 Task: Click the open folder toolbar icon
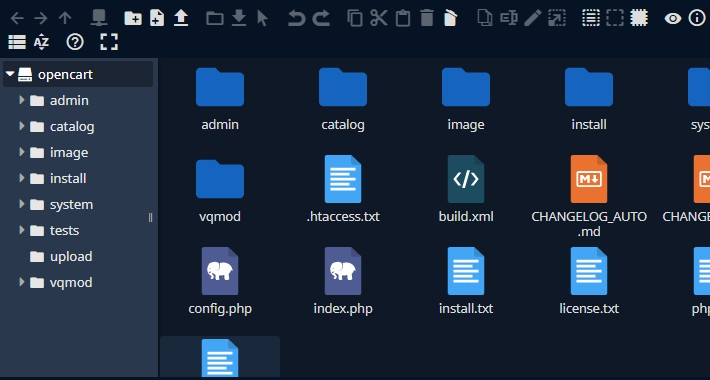(x=215, y=18)
